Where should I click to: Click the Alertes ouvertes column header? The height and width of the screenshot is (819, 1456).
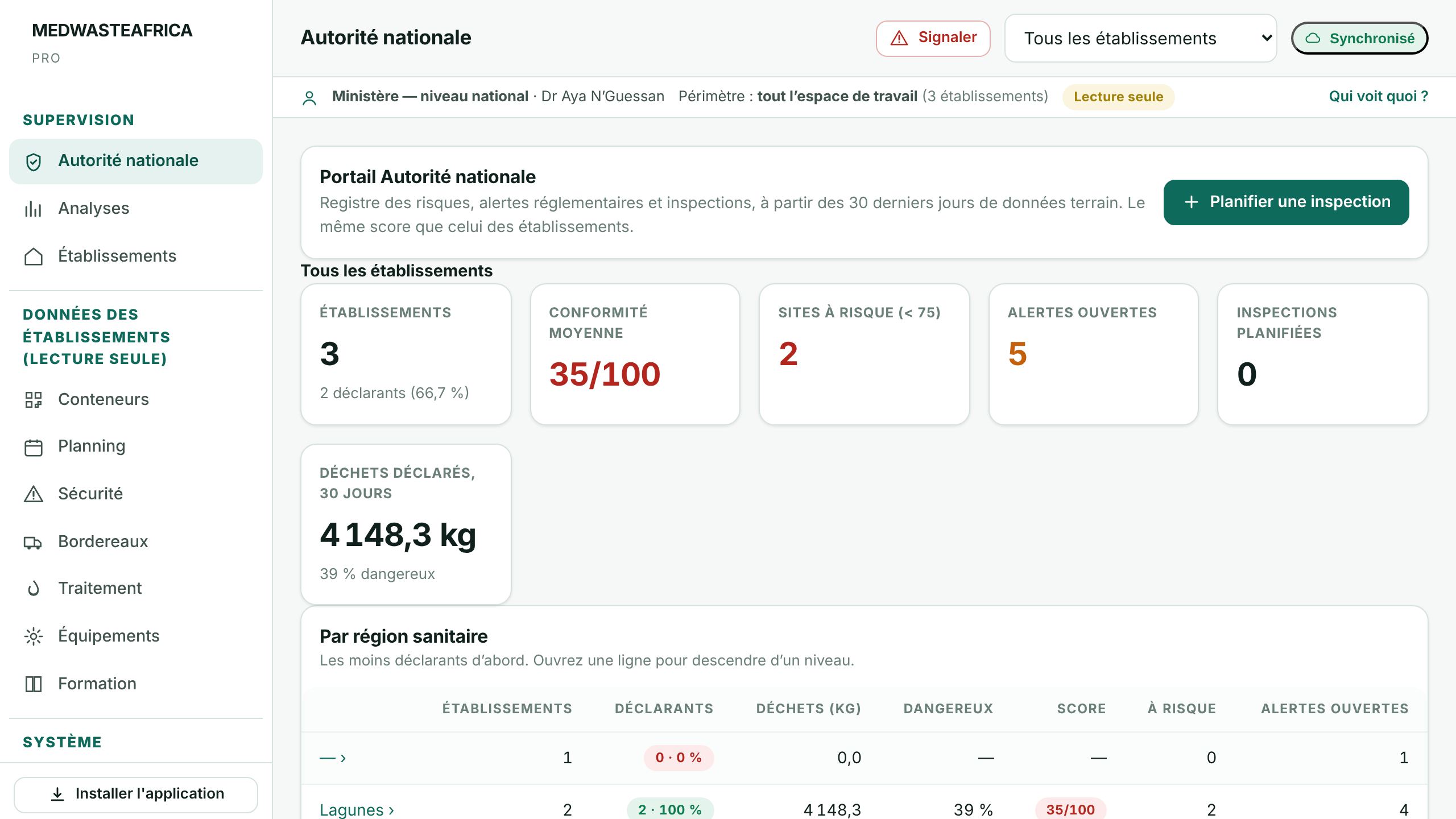click(x=1334, y=709)
